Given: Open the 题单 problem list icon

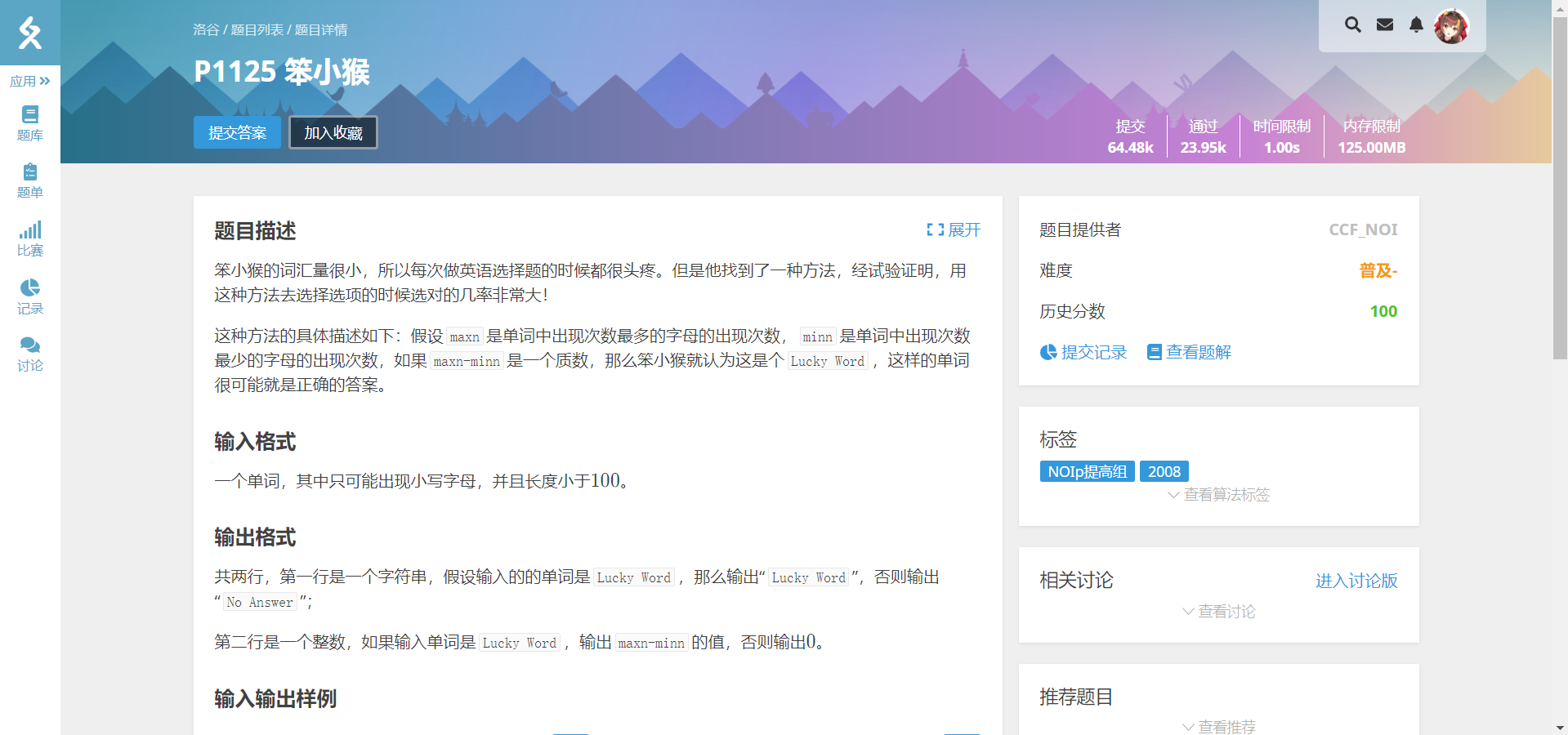Looking at the screenshot, I should click(x=29, y=180).
